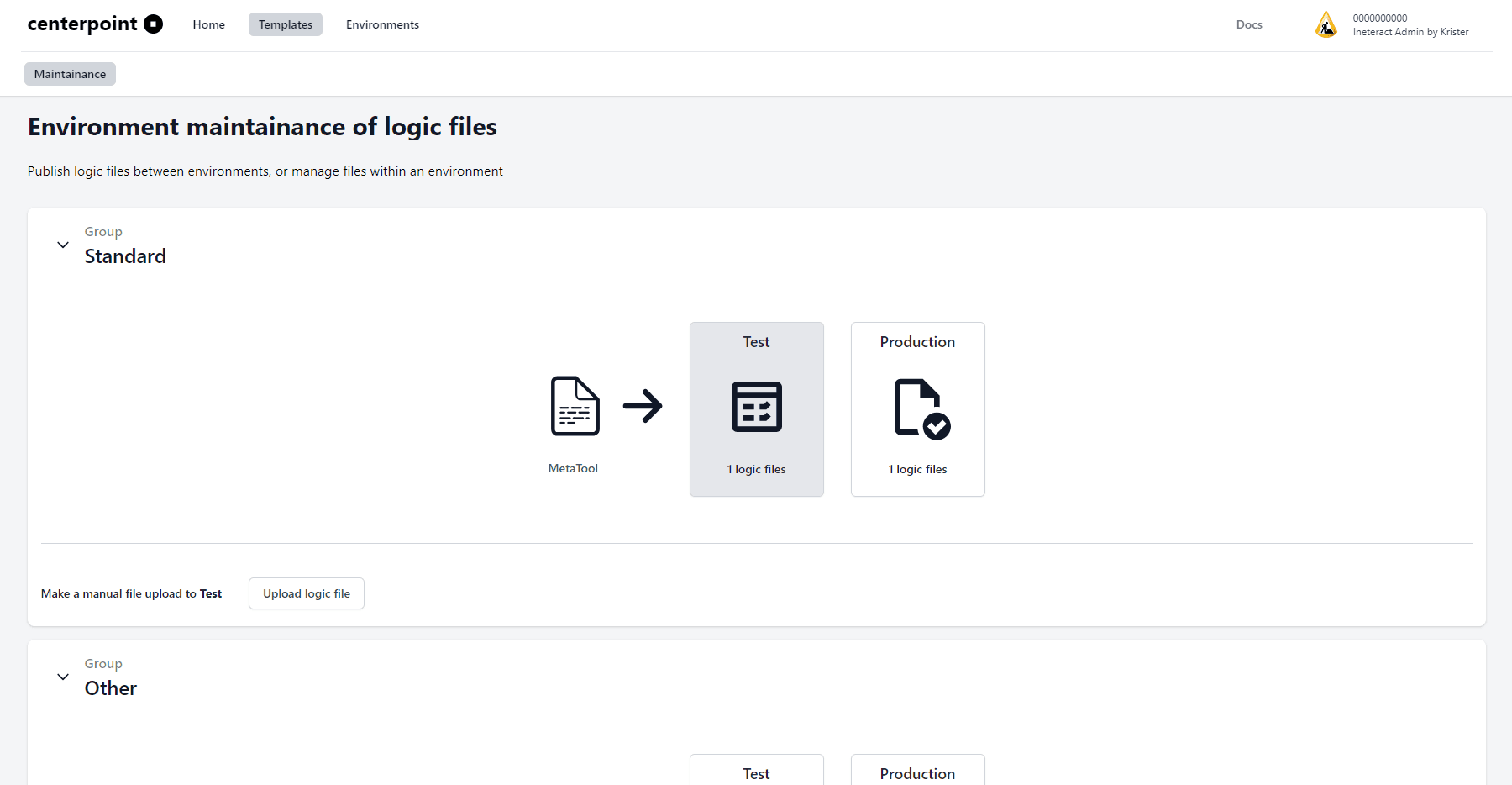1512x785 pixels.
Task: Open the Production card in Other group
Action: pos(917,769)
